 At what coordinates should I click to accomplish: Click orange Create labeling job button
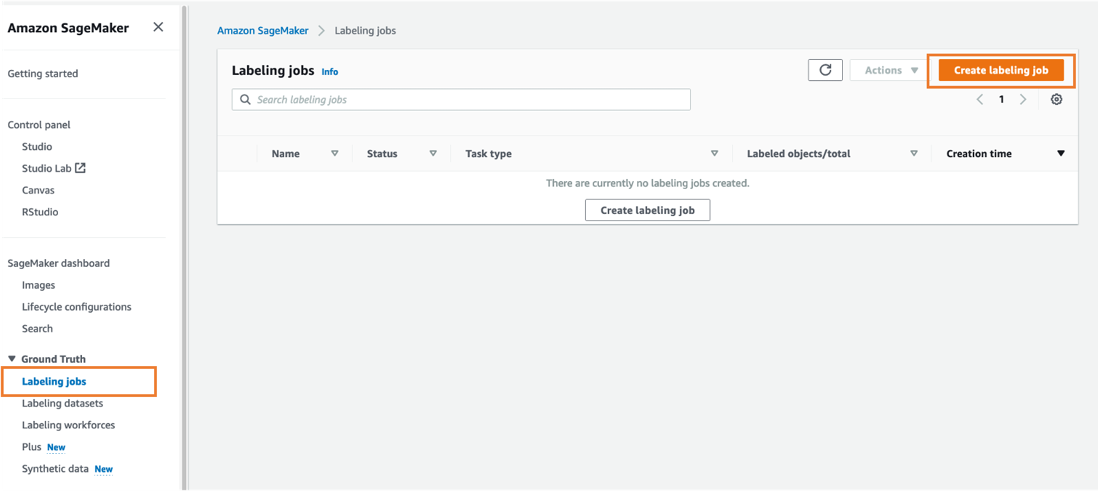coord(1001,70)
